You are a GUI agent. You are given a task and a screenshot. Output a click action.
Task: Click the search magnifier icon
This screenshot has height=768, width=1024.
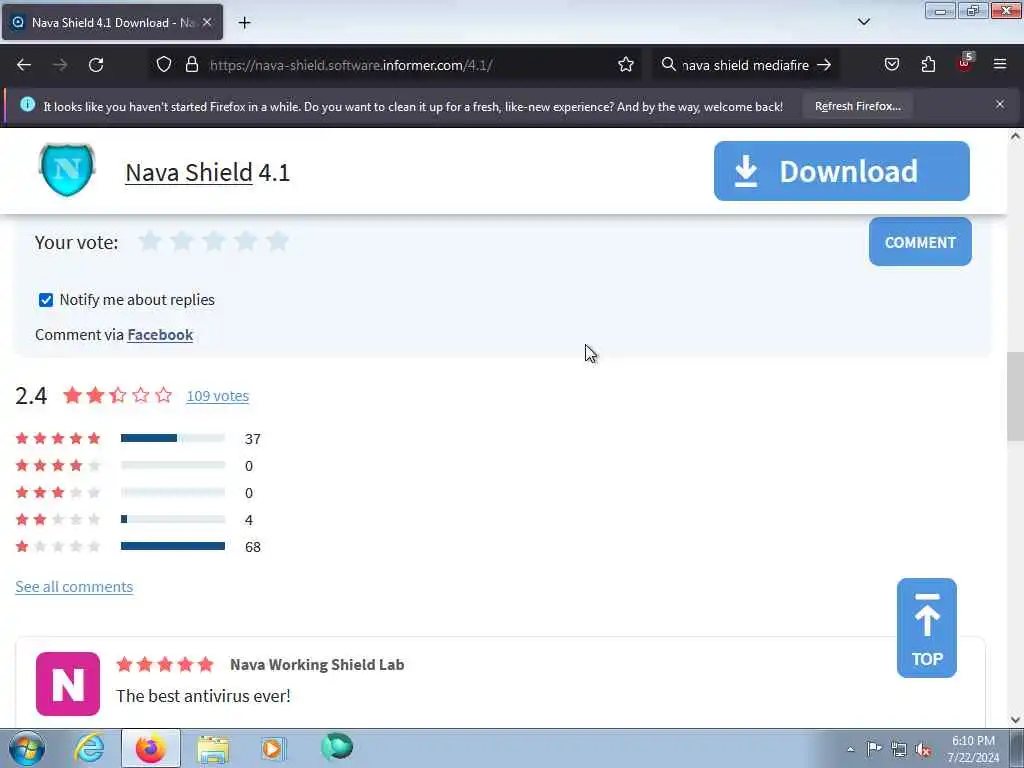click(x=668, y=65)
